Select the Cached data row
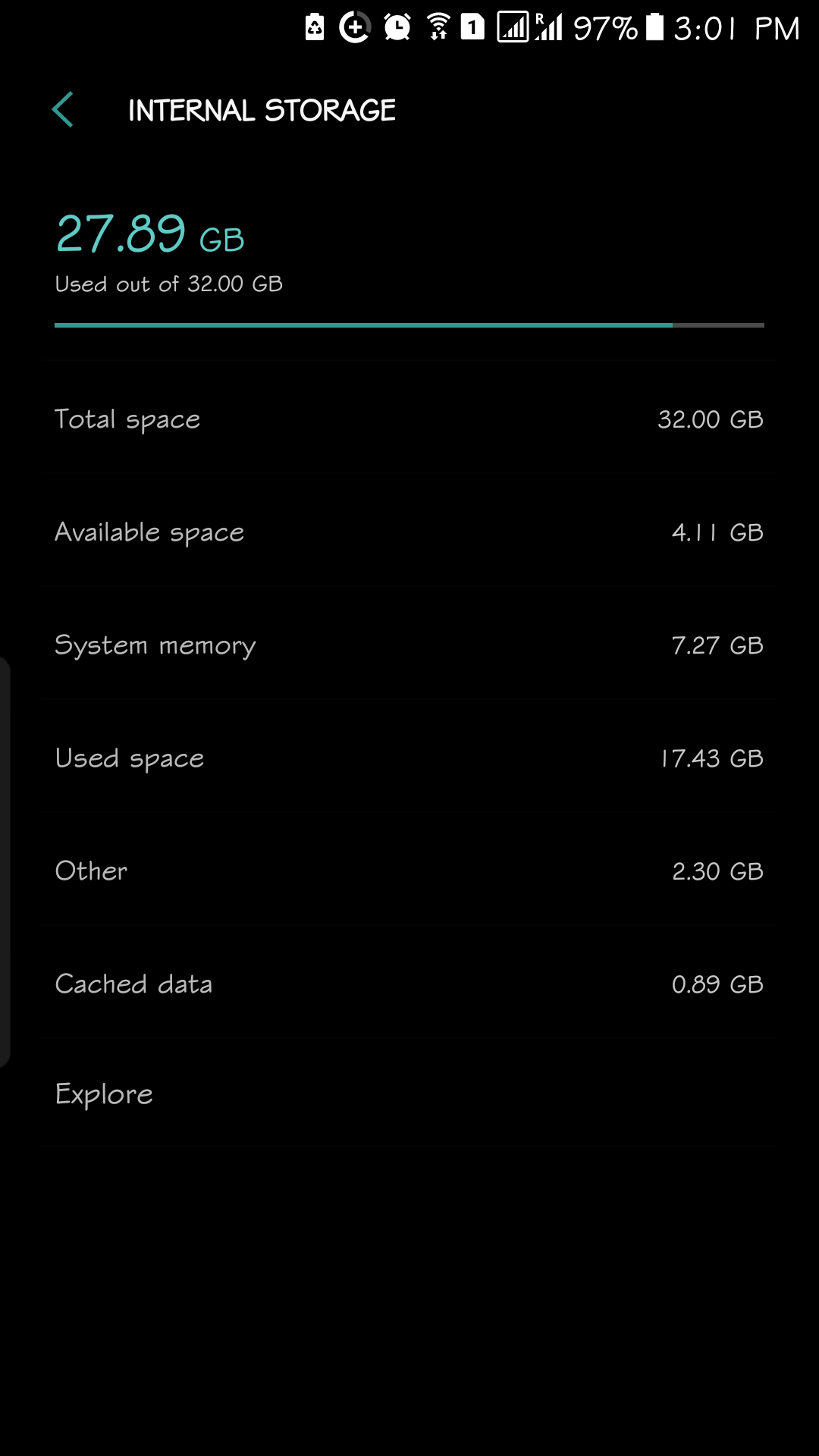The image size is (819, 1456). (x=409, y=984)
